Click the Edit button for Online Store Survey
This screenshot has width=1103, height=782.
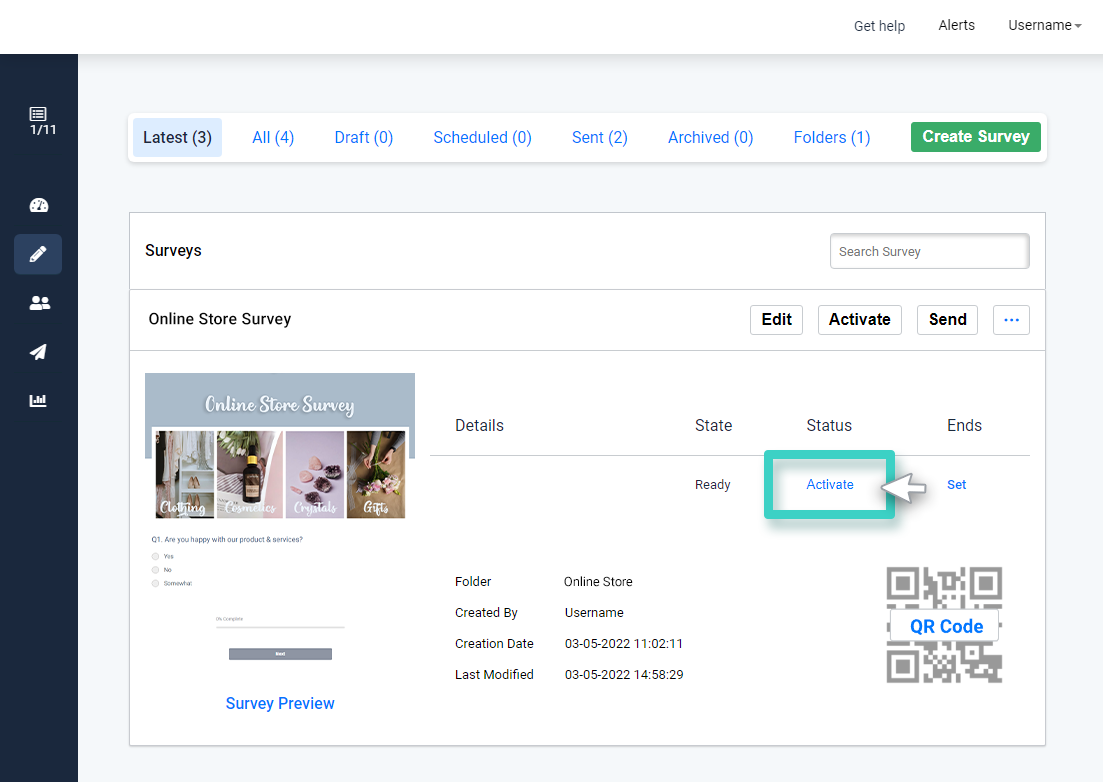coord(777,320)
